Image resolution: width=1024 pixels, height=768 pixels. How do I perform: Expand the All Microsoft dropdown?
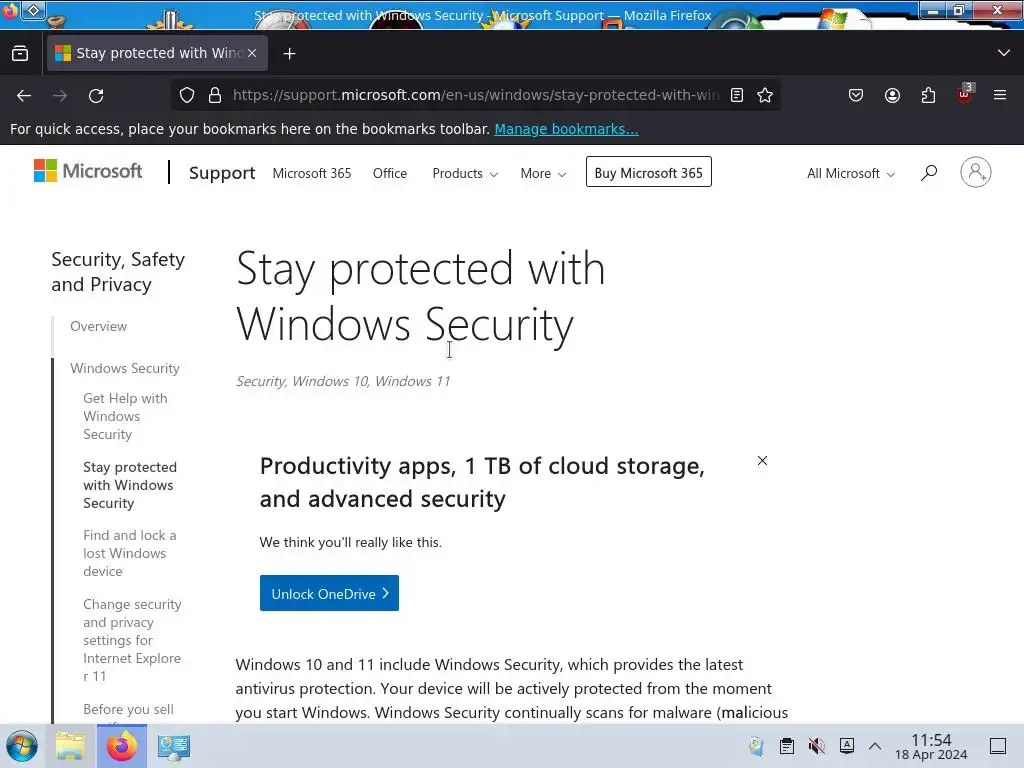click(x=850, y=173)
